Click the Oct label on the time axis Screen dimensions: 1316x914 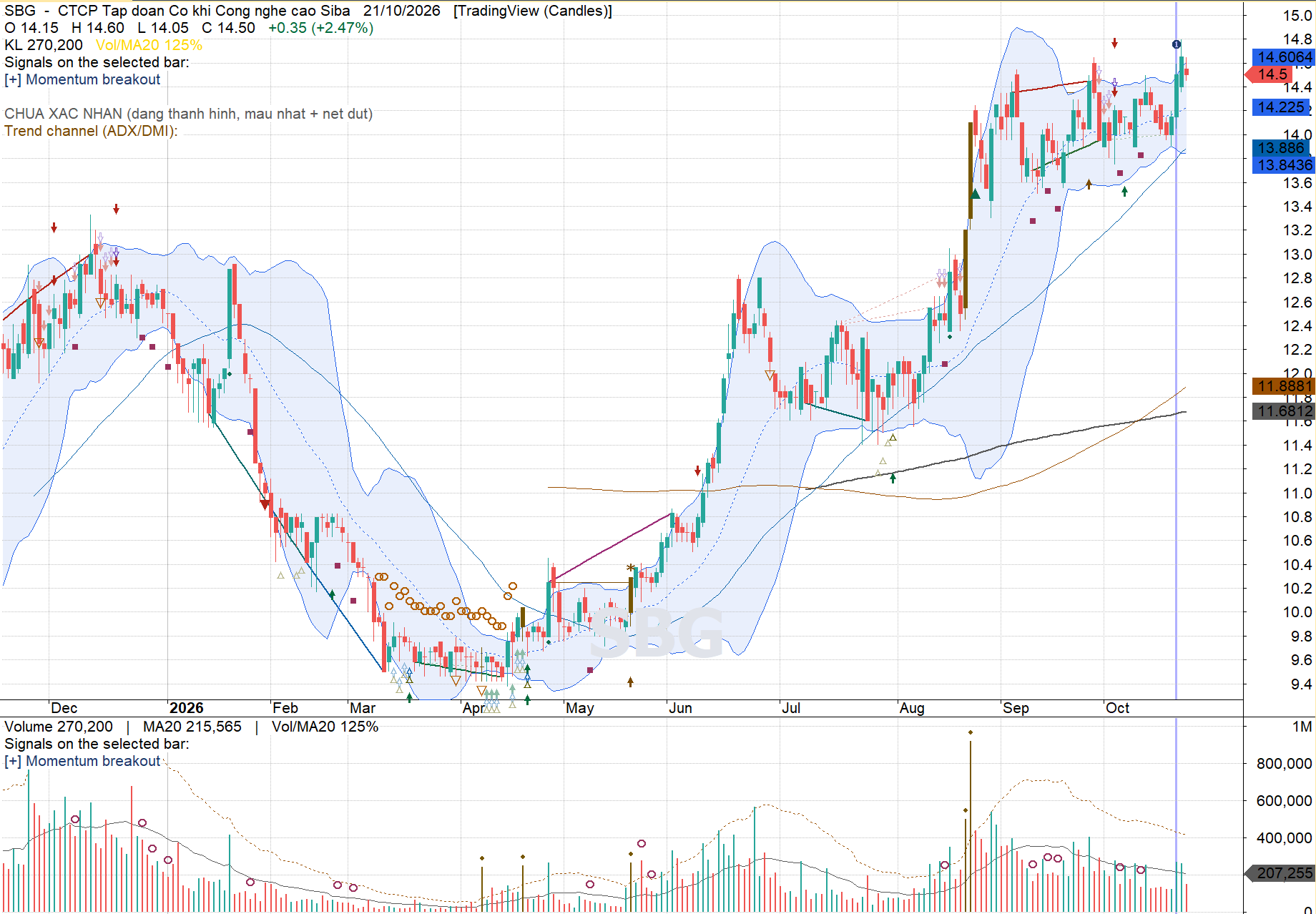tap(1117, 708)
